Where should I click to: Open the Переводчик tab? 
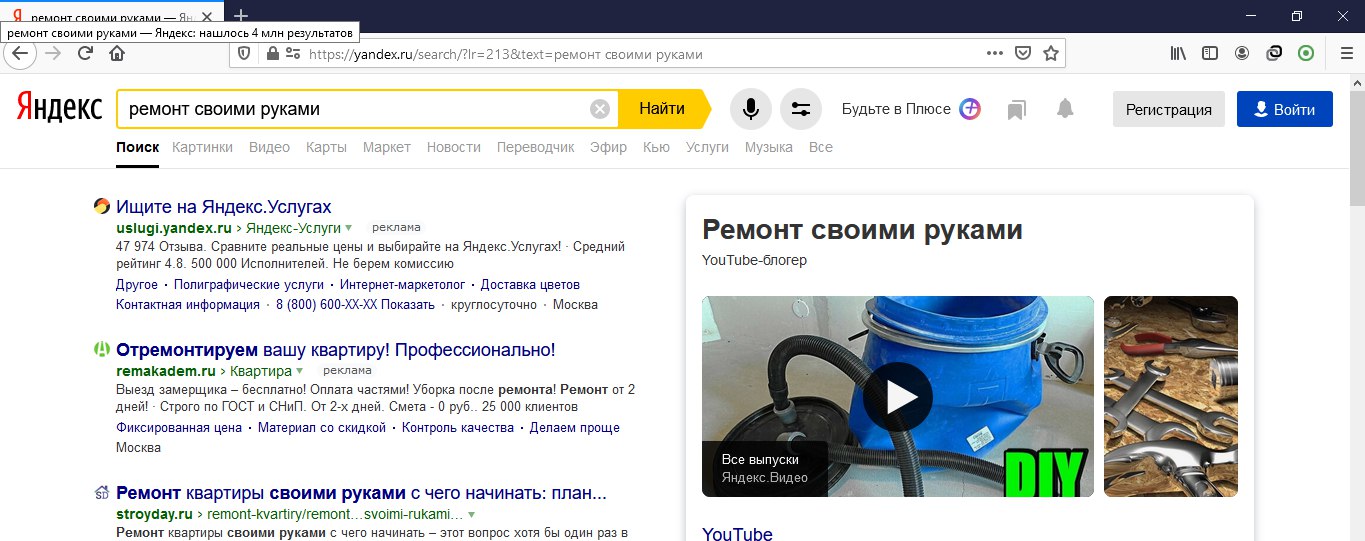pos(536,147)
